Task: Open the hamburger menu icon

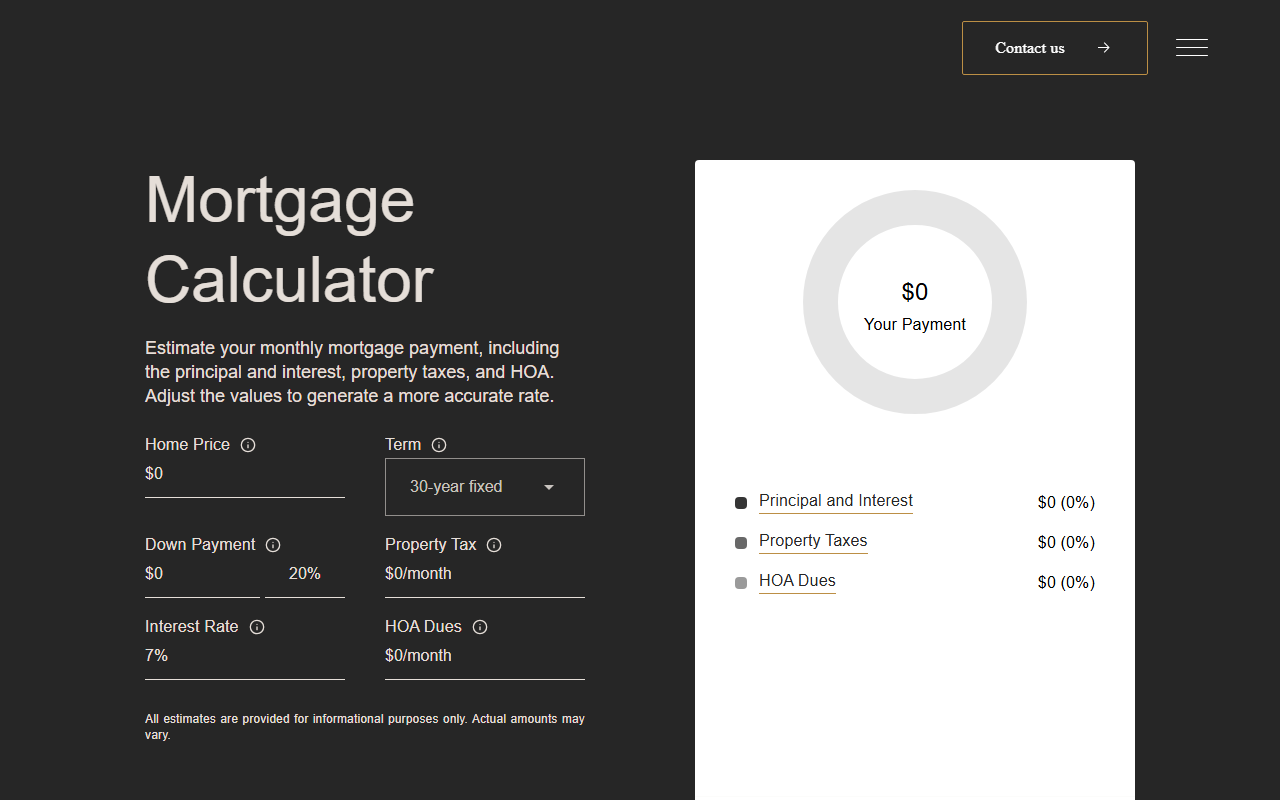Action: pos(1192,47)
